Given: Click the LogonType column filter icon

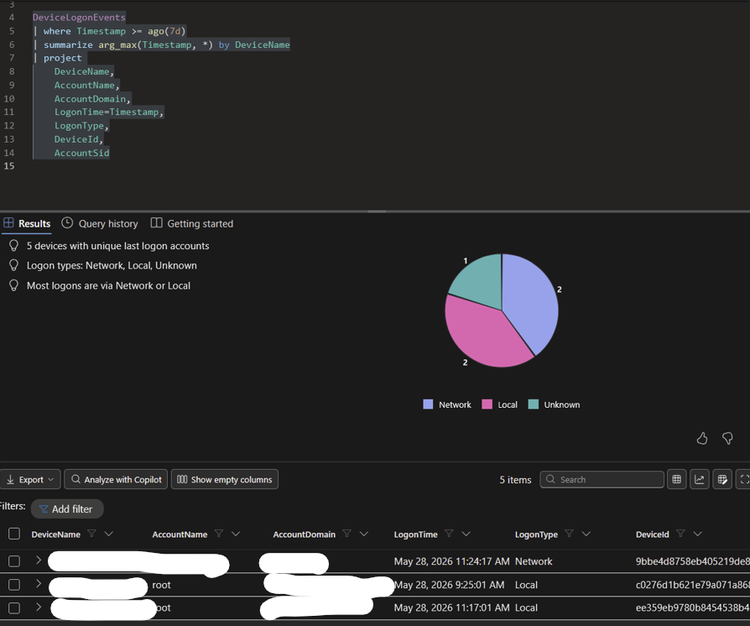Looking at the screenshot, I should (x=569, y=533).
